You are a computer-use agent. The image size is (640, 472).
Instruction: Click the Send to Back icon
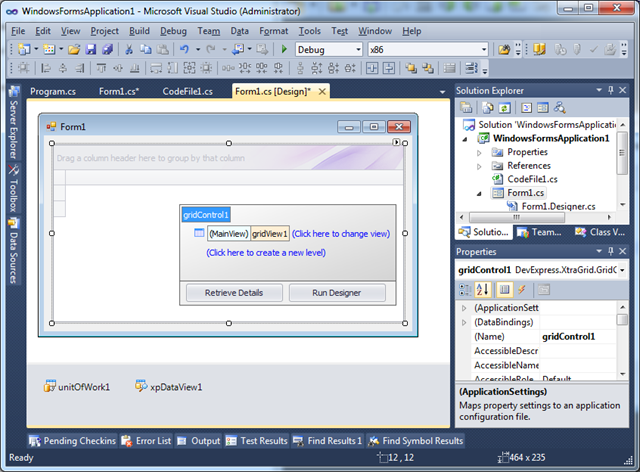click(428, 68)
